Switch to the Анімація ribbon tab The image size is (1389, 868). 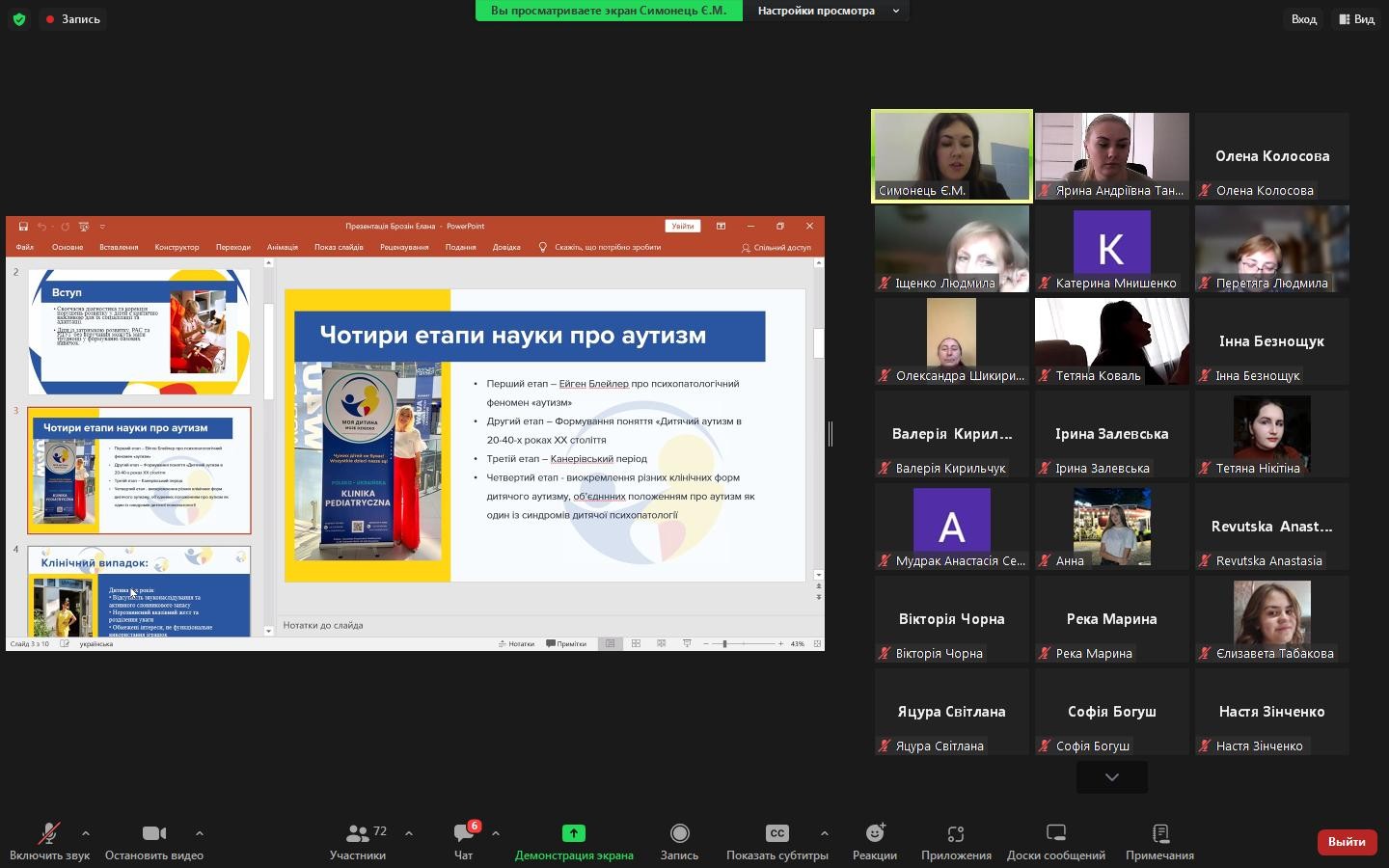[283, 247]
